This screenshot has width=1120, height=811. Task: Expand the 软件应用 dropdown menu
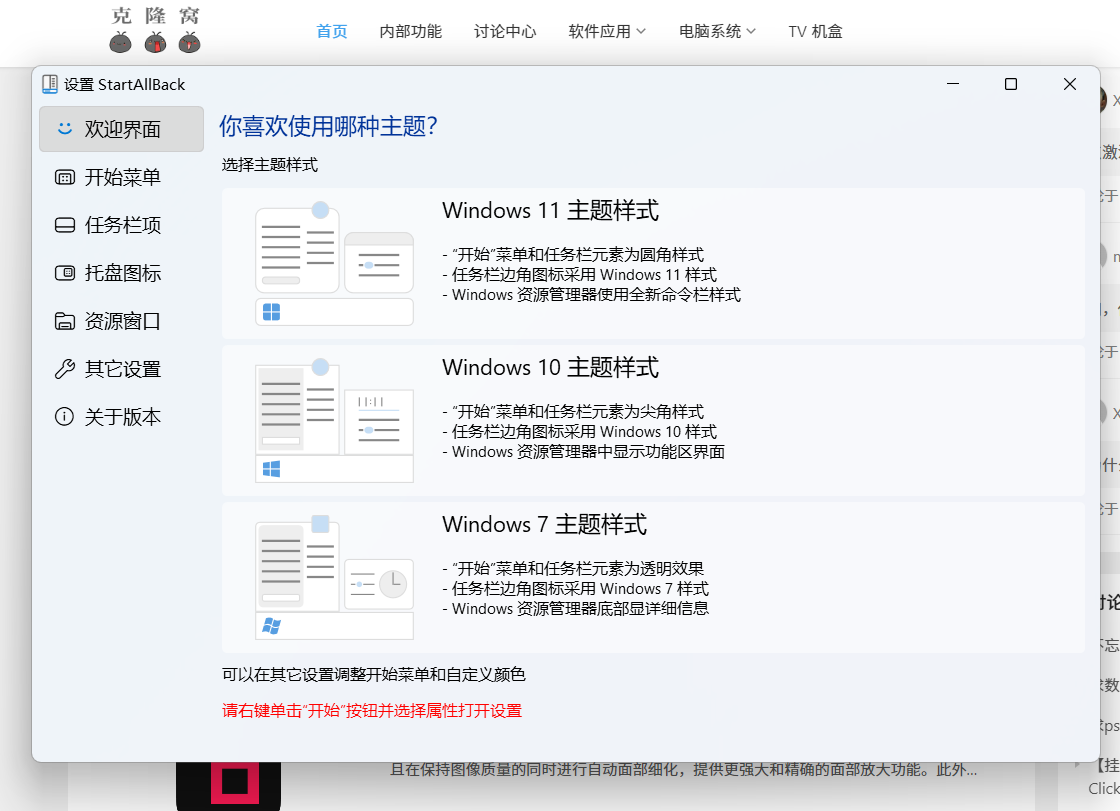point(607,31)
